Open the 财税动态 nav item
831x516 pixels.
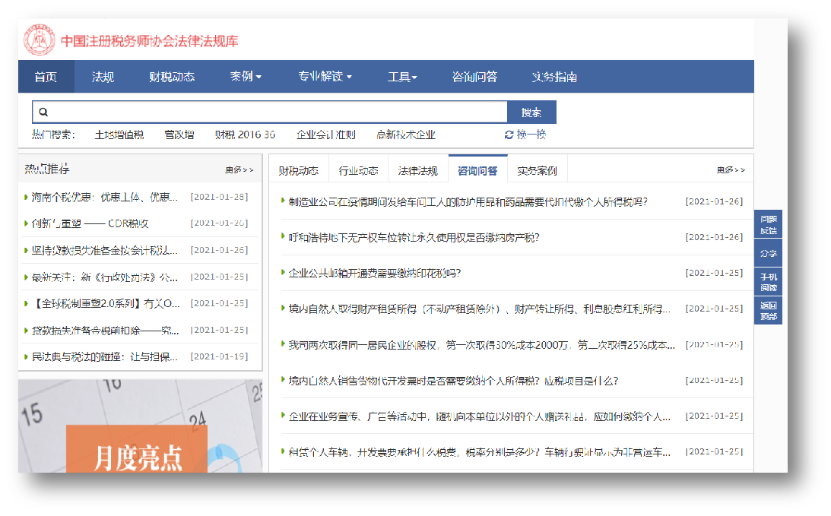coord(172,77)
